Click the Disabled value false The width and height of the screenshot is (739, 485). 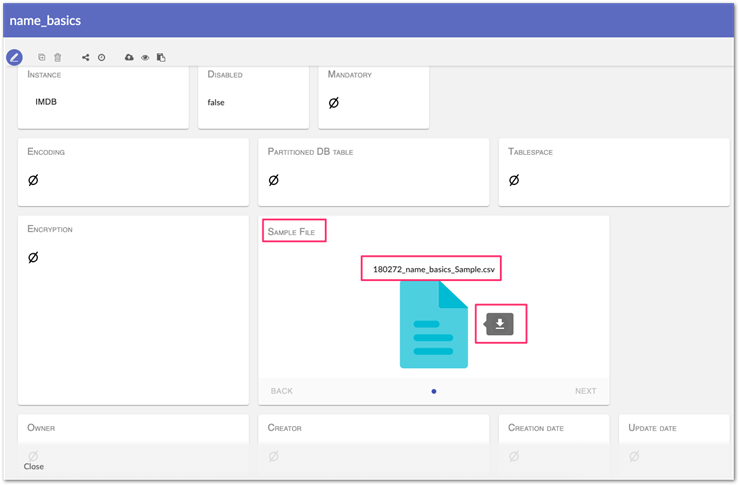(216, 102)
